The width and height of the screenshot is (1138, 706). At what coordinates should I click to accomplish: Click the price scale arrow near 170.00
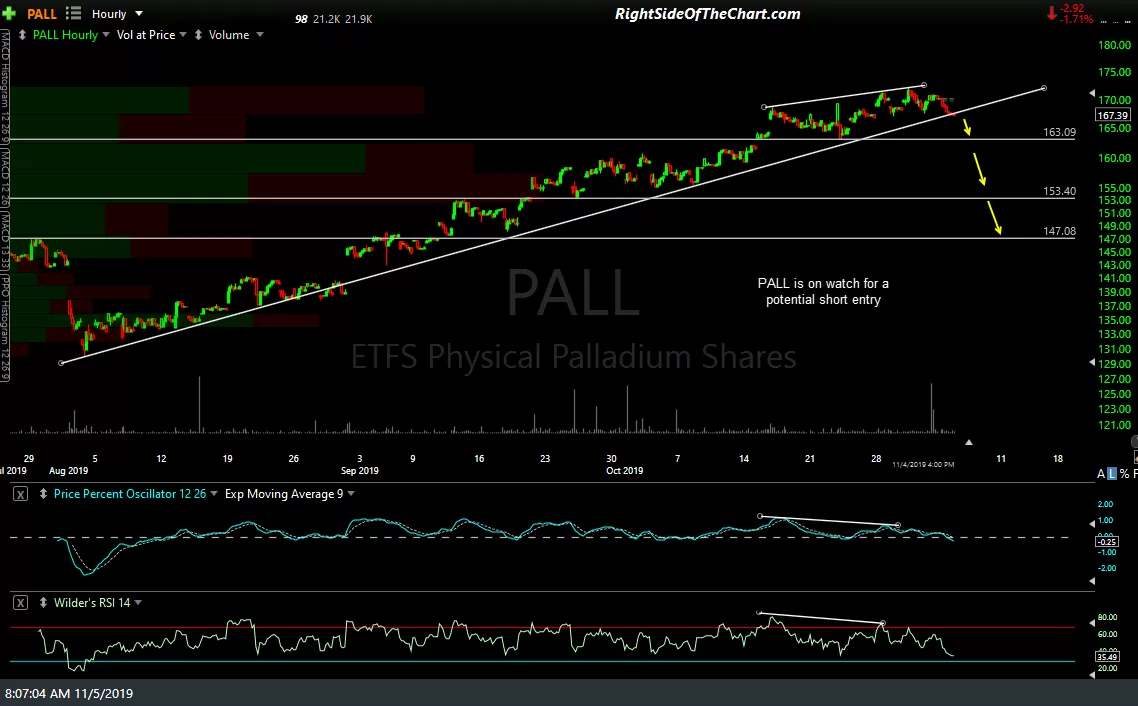pos(1092,93)
